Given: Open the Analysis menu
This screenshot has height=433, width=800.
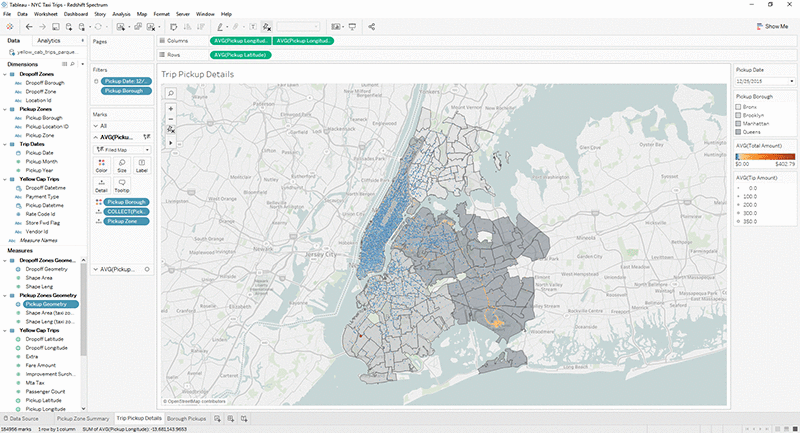Looking at the screenshot, I should pos(121,14).
